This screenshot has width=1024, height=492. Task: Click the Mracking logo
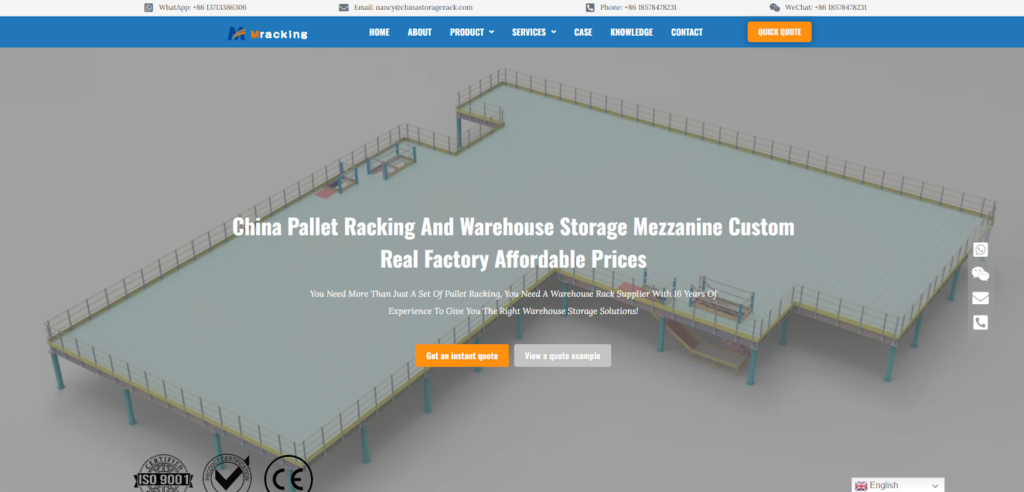(x=267, y=33)
